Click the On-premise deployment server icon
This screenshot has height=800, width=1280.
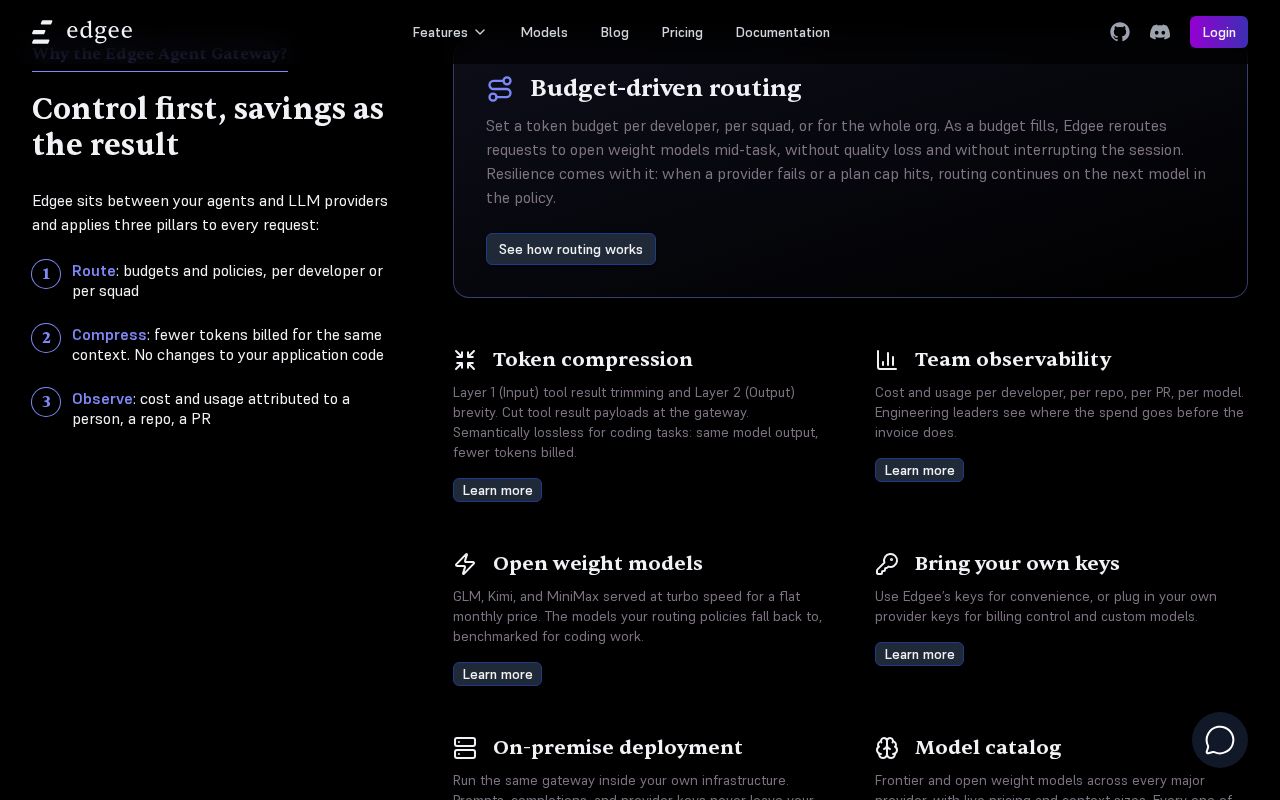coord(465,748)
